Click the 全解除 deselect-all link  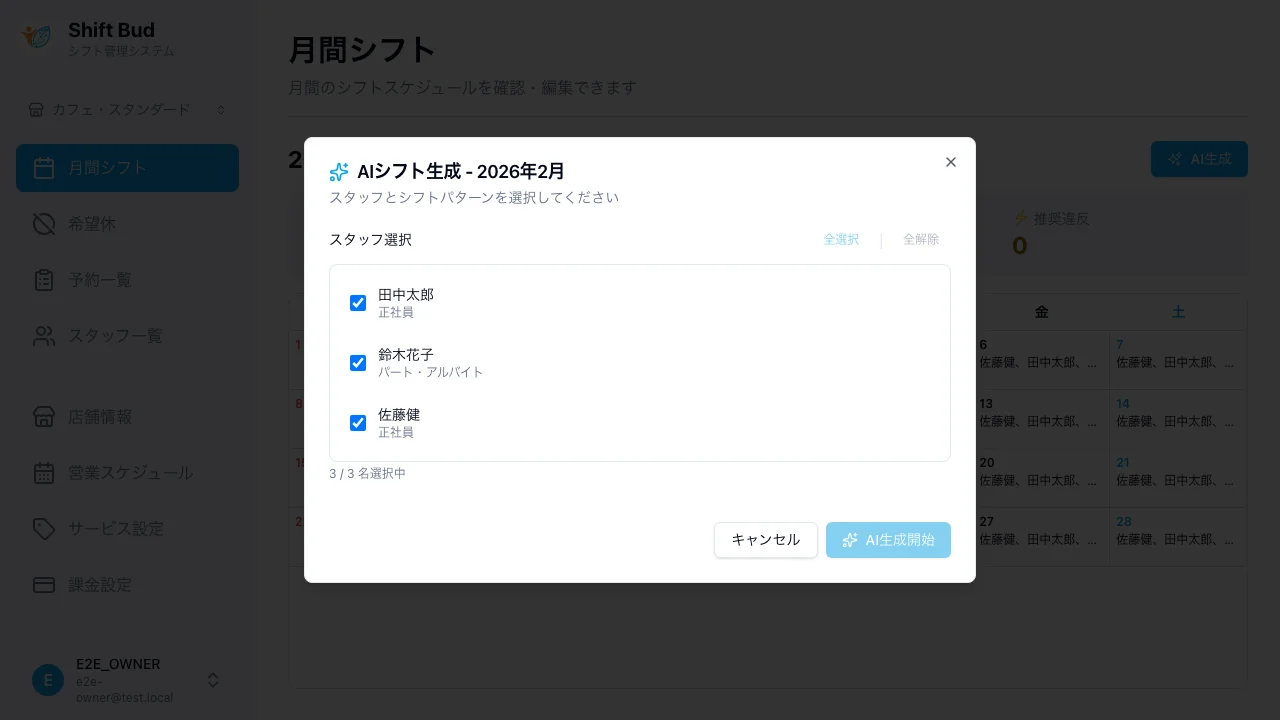[x=920, y=240]
